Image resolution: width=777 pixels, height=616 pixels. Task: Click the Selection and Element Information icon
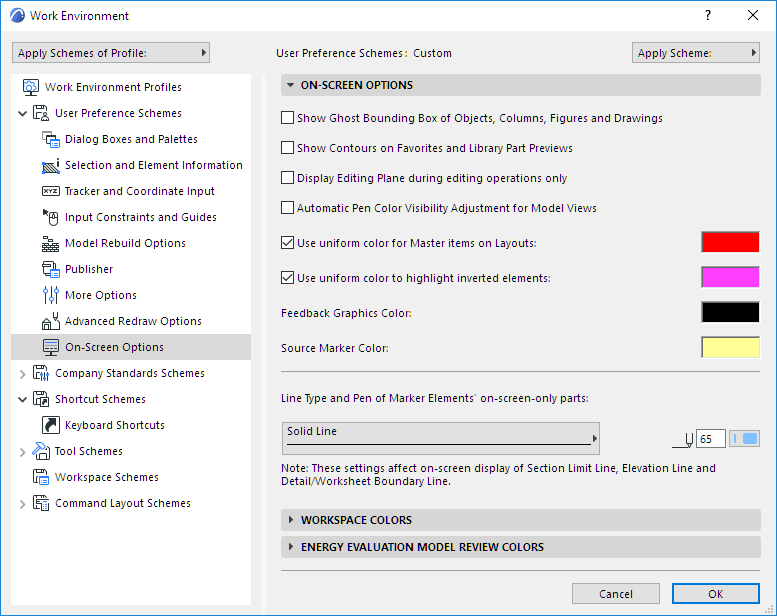click(51, 166)
